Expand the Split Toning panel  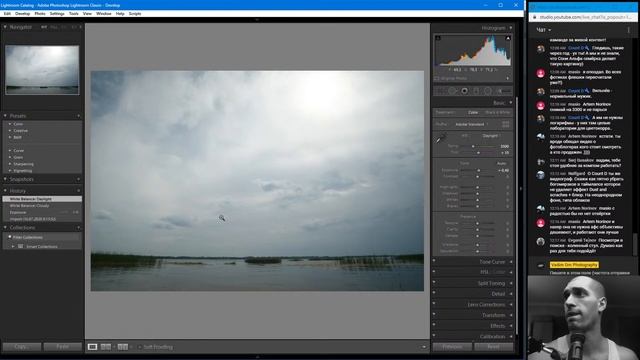[x=511, y=283]
